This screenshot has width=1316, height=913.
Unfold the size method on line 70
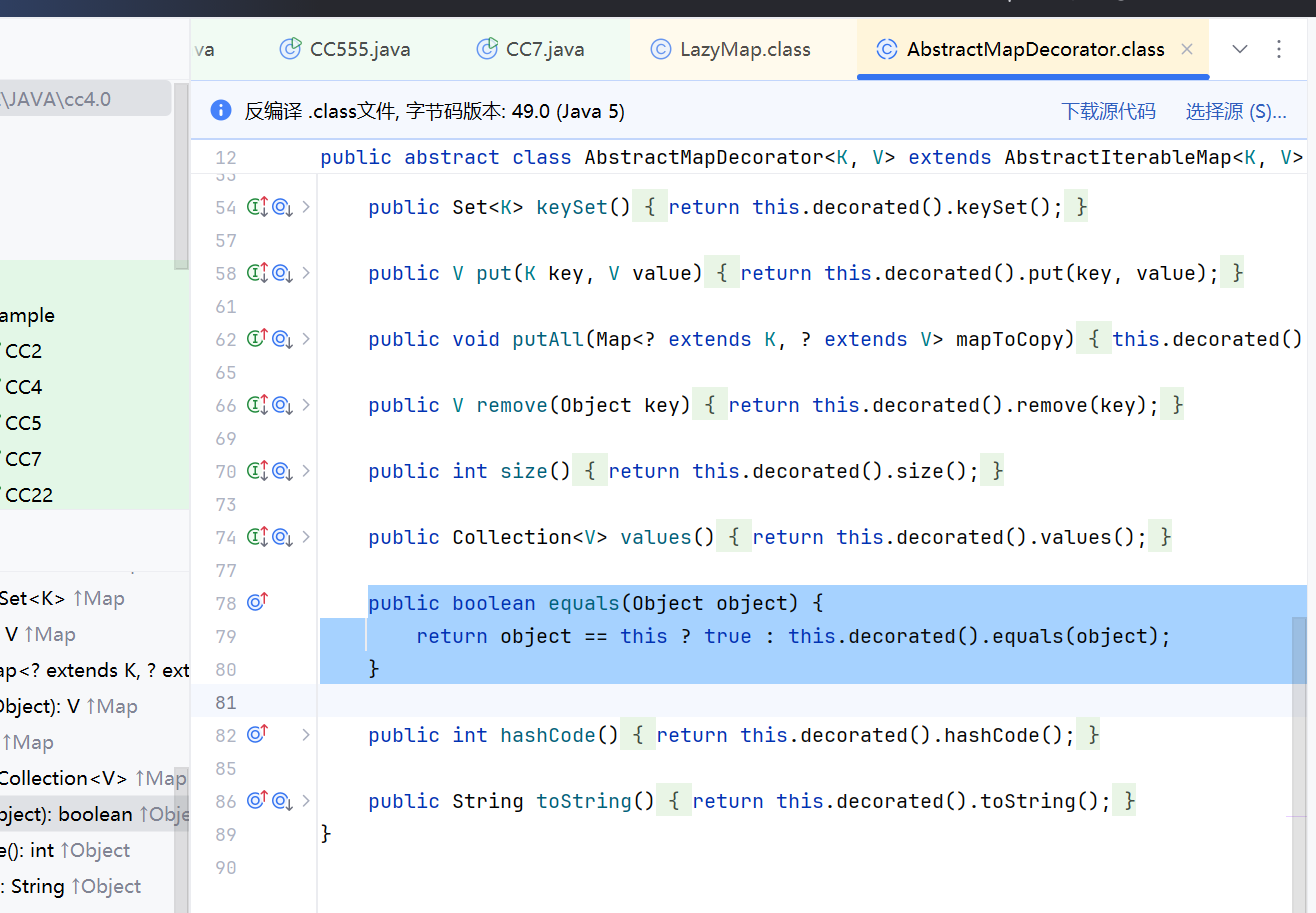click(306, 471)
